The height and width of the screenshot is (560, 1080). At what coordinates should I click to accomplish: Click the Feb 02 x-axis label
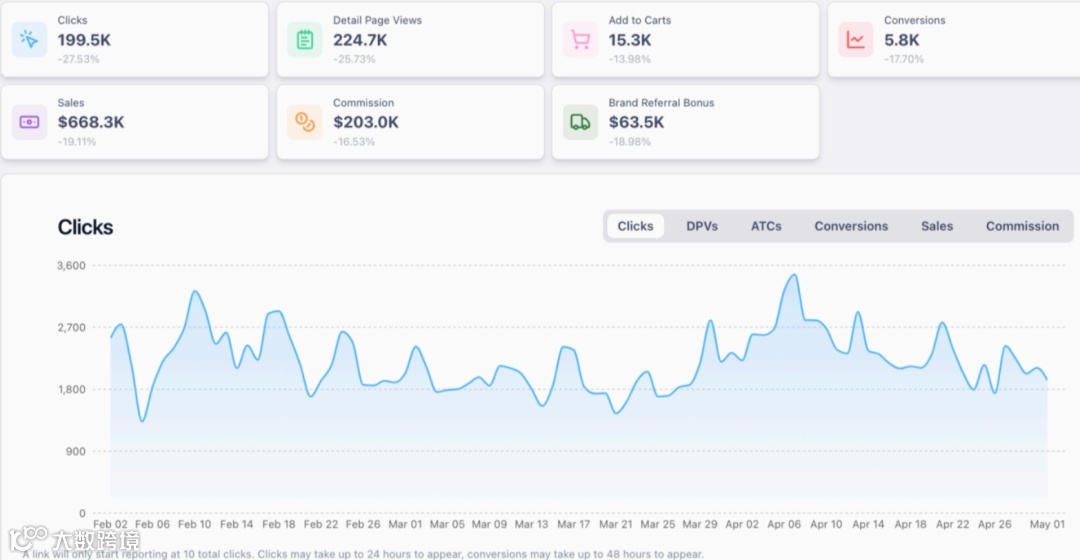[x=110, y=524]
